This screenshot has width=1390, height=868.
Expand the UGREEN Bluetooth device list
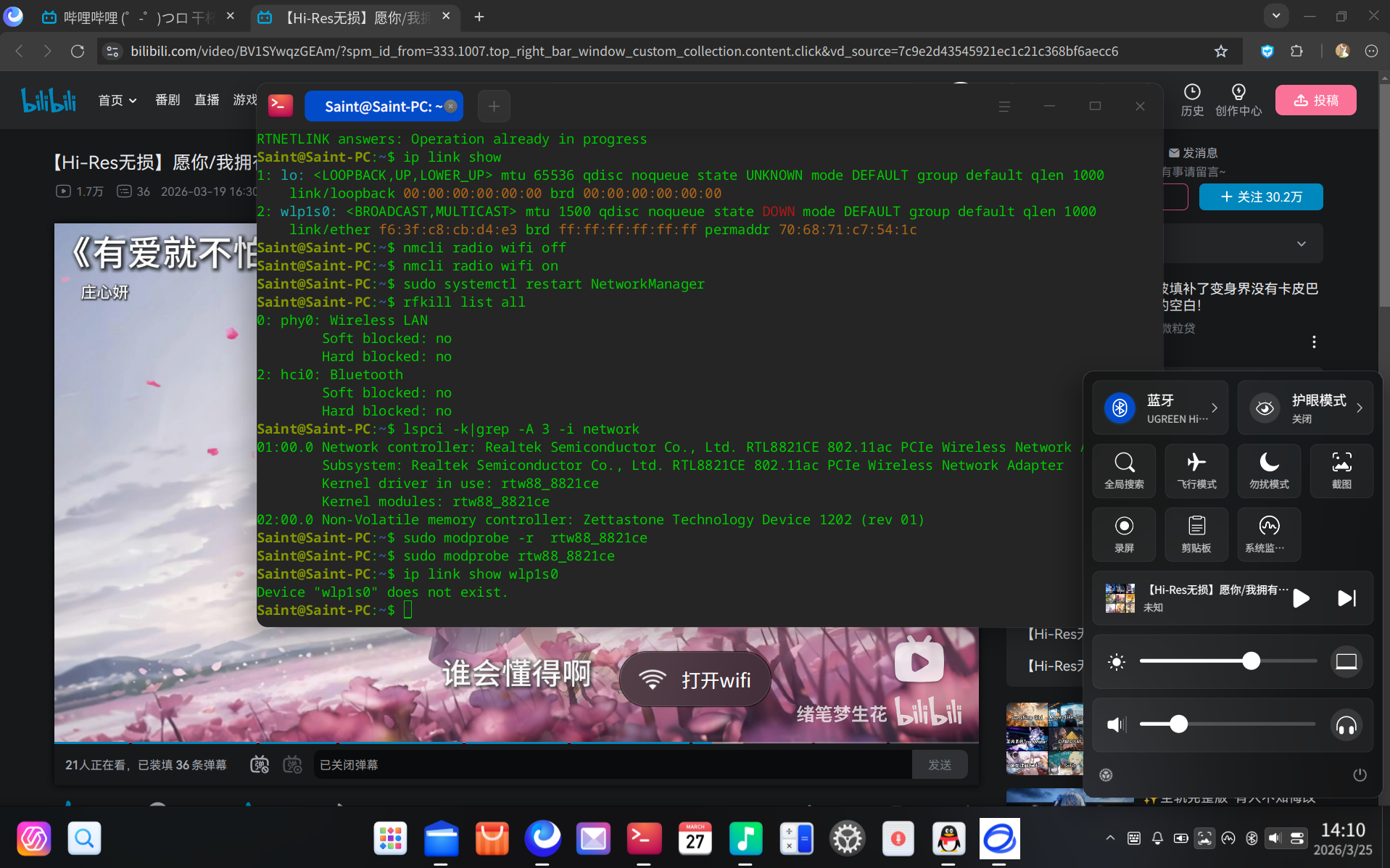pyautogui.click(x=1215, y=408)
